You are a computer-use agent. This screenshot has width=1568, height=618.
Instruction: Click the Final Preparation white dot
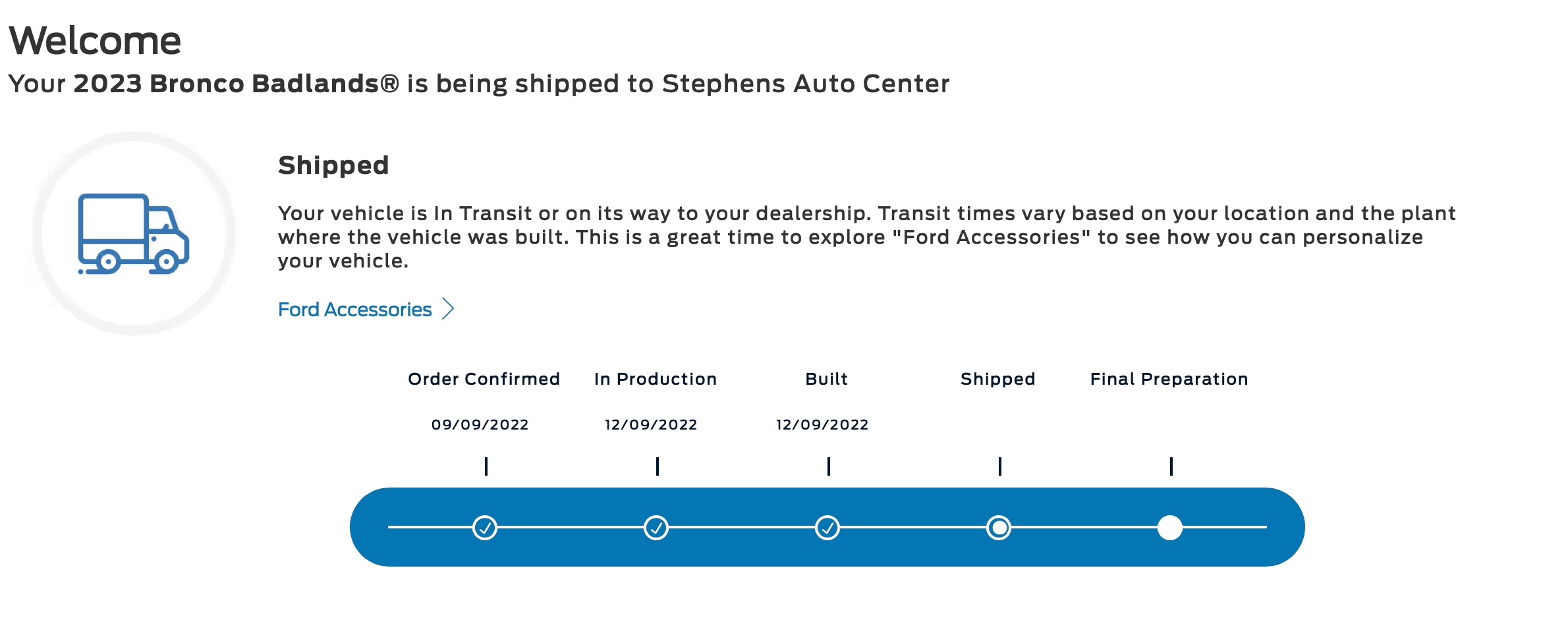[1170, 528]
